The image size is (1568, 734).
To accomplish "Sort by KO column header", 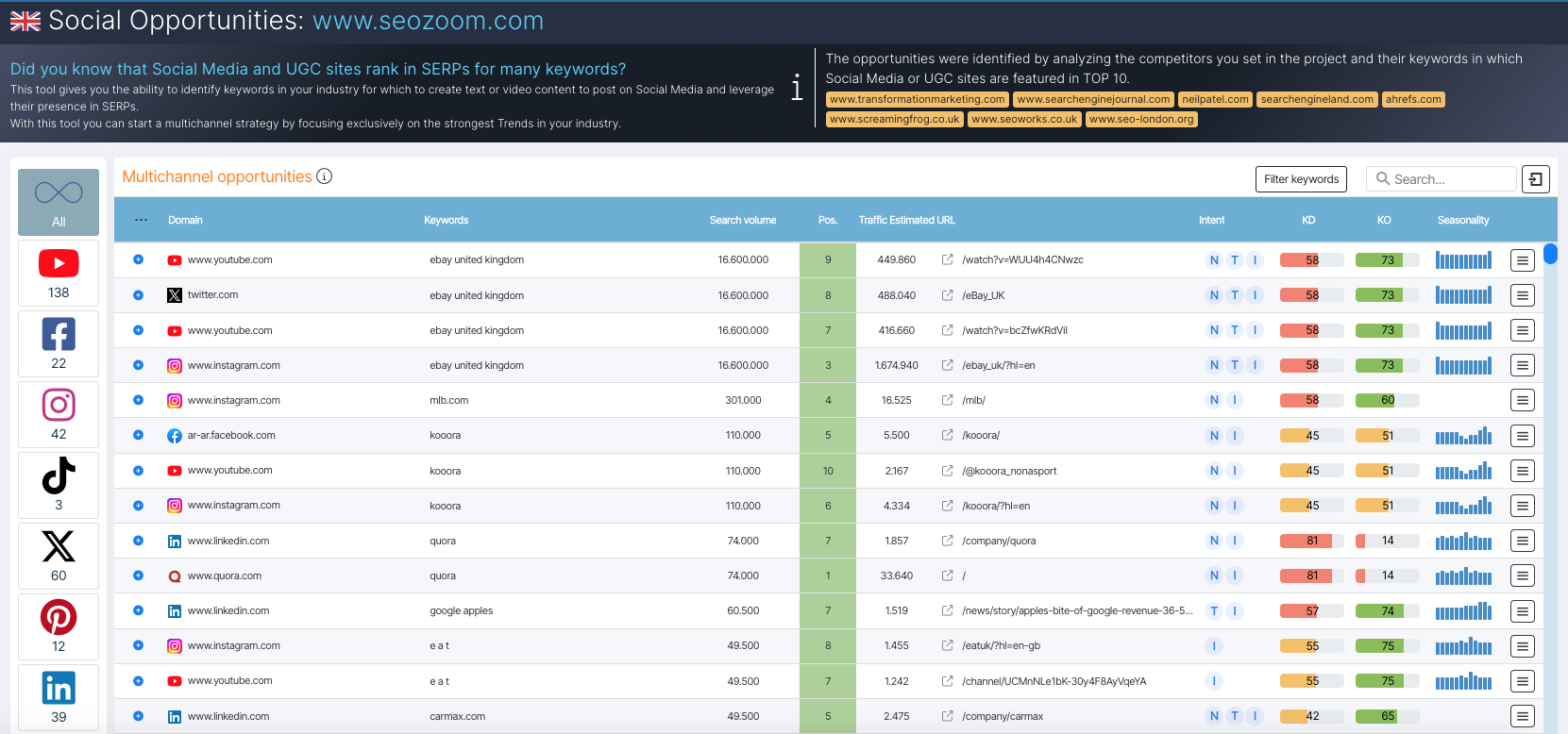I will (1384, 220).
